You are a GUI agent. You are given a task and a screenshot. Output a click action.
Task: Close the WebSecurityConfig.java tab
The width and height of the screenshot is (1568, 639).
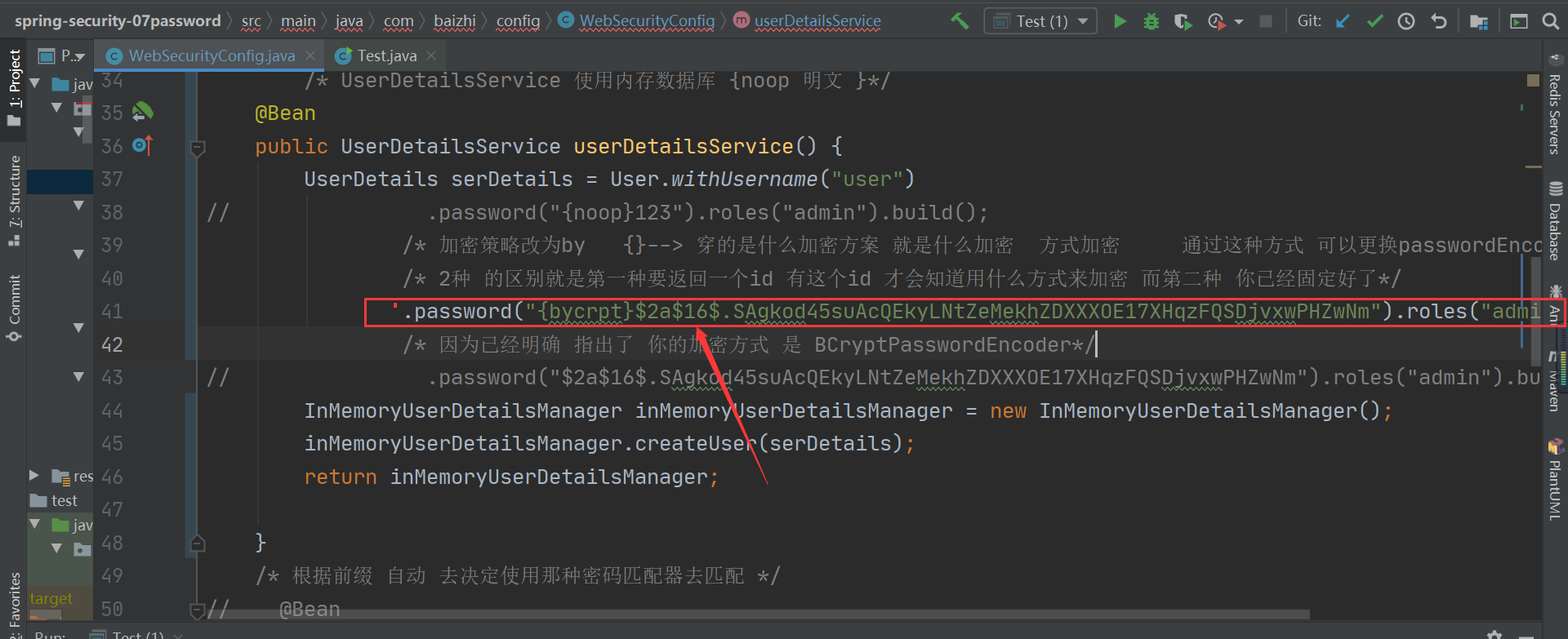(310, 55)
